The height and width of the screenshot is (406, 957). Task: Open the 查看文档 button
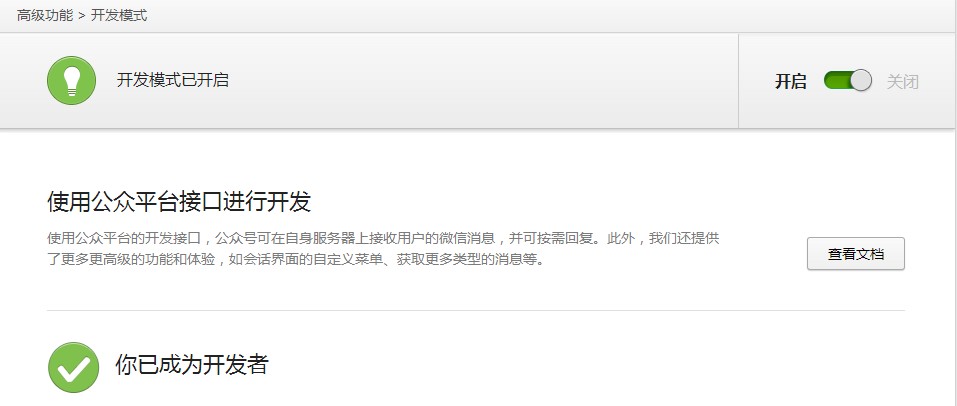856,254
